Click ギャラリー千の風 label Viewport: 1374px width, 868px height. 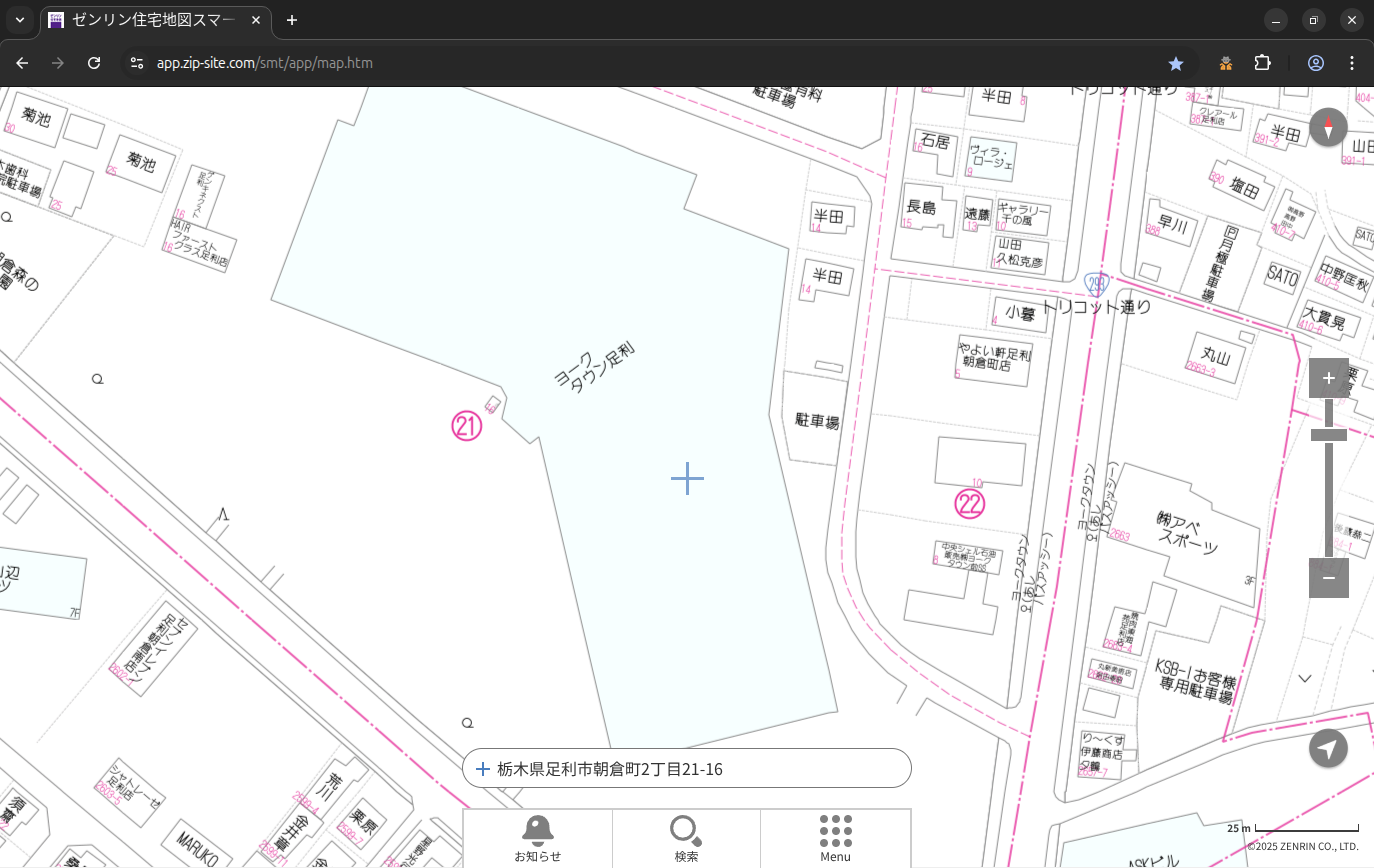click(1022, 214)
